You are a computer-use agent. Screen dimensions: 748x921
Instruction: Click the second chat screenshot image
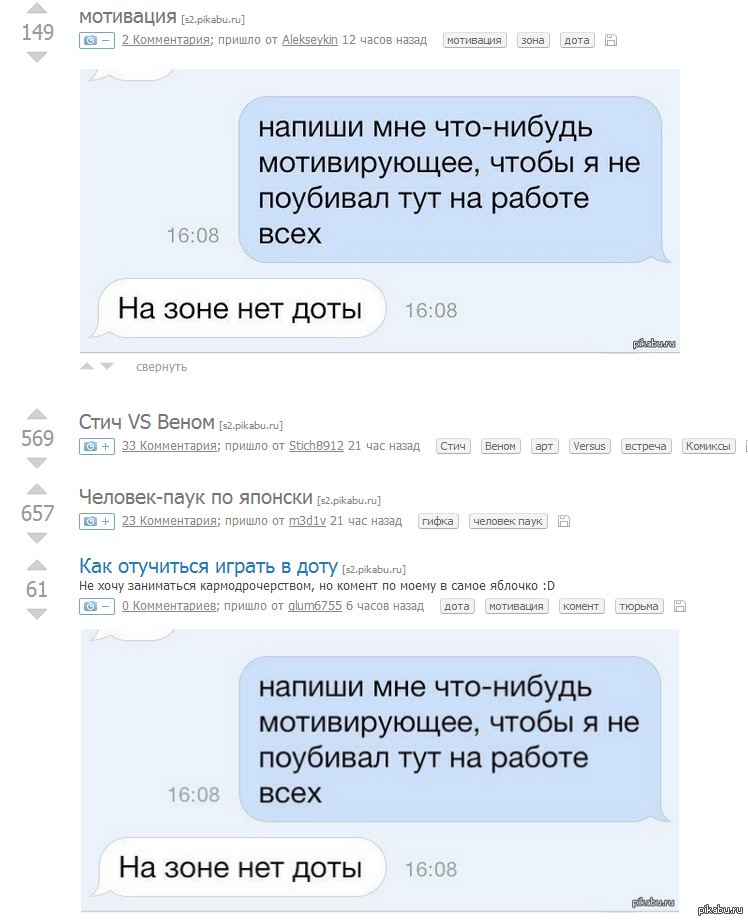pyautogui.click(x=380, y=770)
